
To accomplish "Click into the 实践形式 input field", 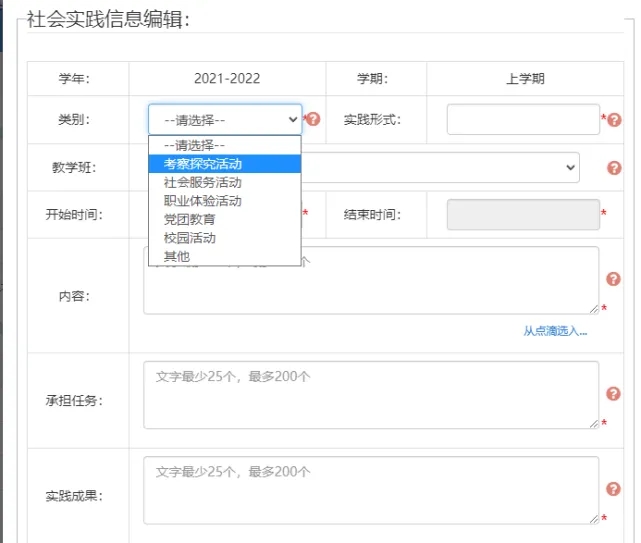I will 522,119.
